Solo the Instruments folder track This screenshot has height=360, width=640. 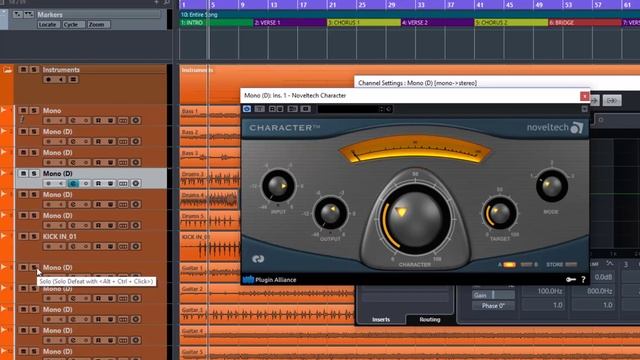coord(34,70)
